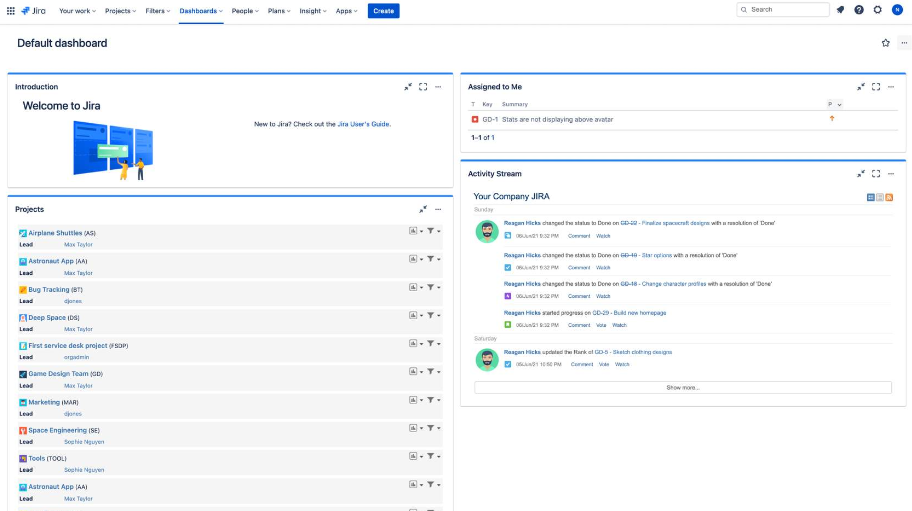Collapse the Projects gadget

tap(423, 209)
